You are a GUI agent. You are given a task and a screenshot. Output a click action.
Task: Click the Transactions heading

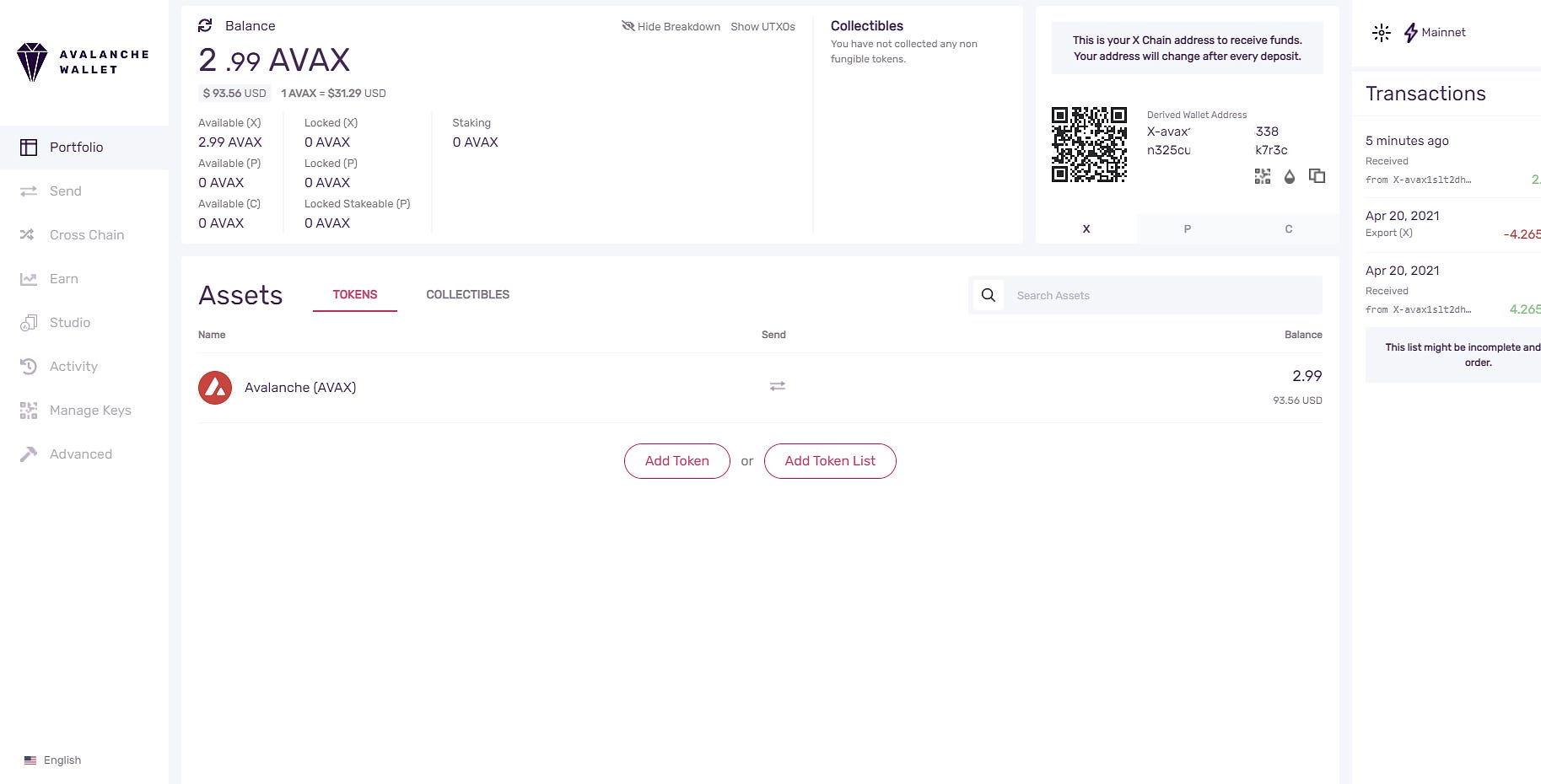[1425, 94]
